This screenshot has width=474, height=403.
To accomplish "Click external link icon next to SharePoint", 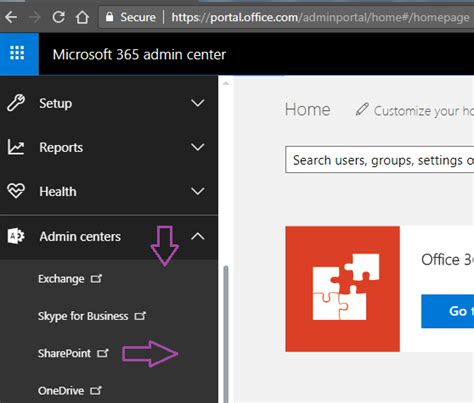I will point(103,353).
